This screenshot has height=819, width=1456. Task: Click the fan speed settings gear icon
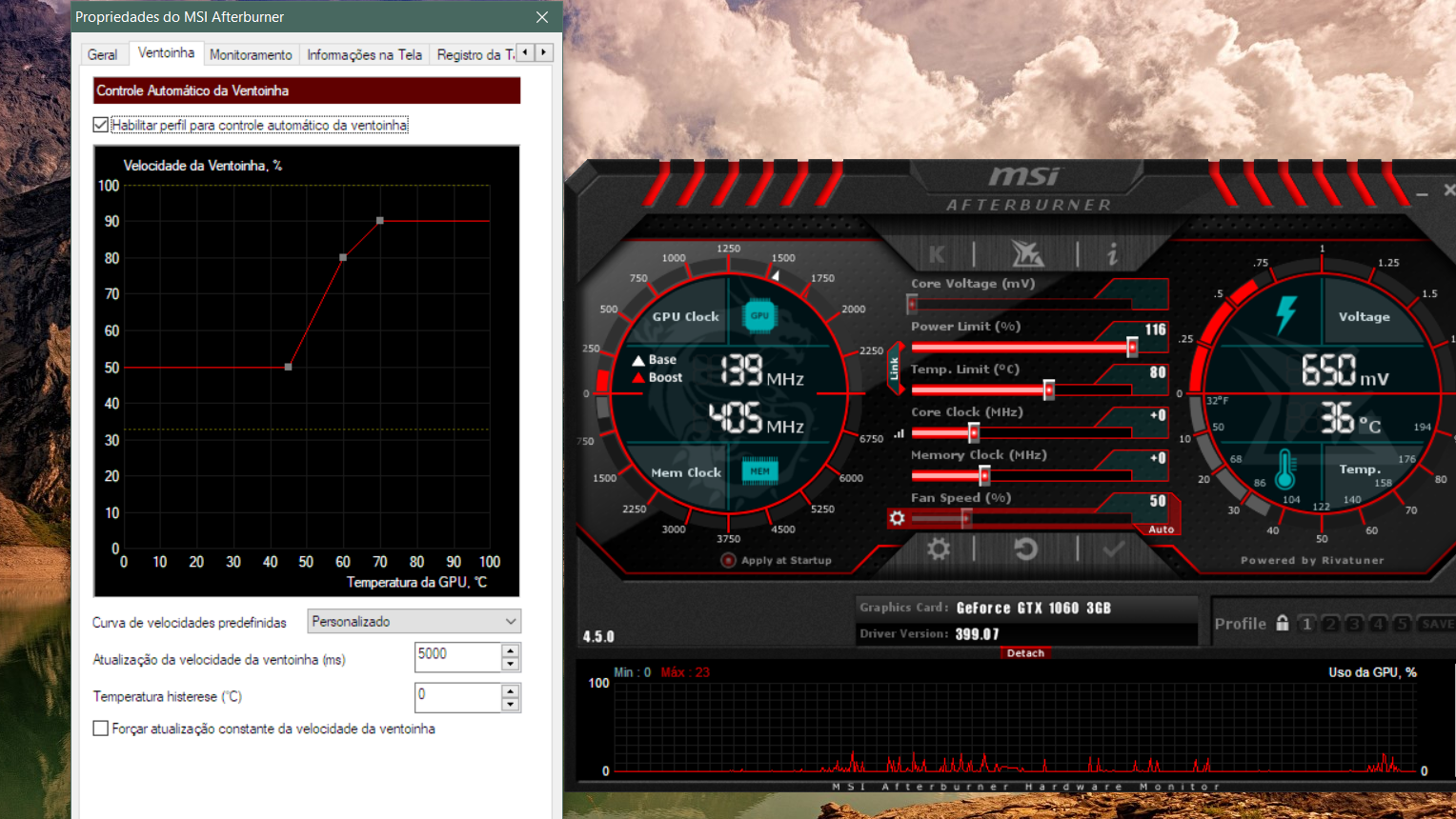[x=897, y=518]
